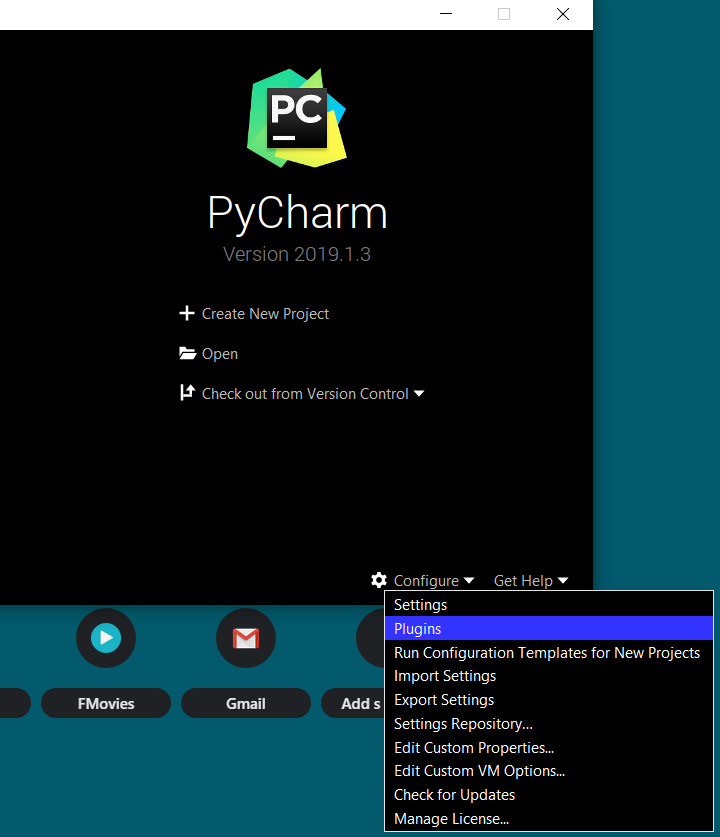The width and height of the screenshot is (720, 837).
Task: Expand the Get Help dropdown
Action: [531, 580]
